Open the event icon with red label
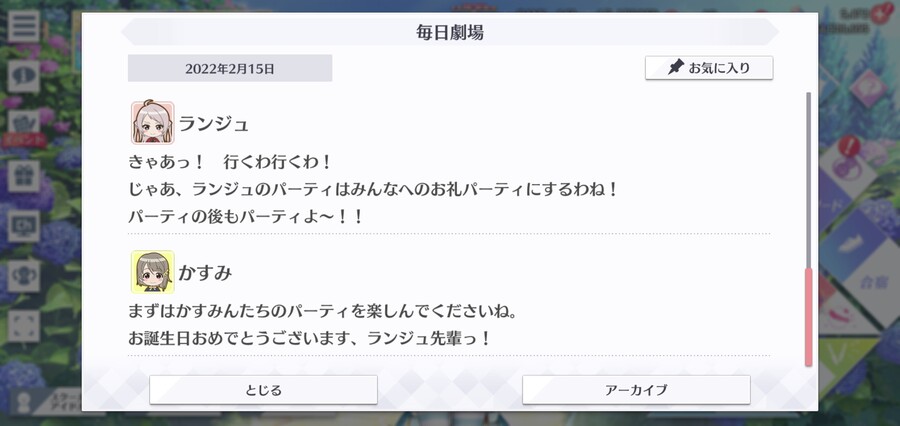This screenshot has width=900, height=426. pyautogui.click(x=24, y=127)
